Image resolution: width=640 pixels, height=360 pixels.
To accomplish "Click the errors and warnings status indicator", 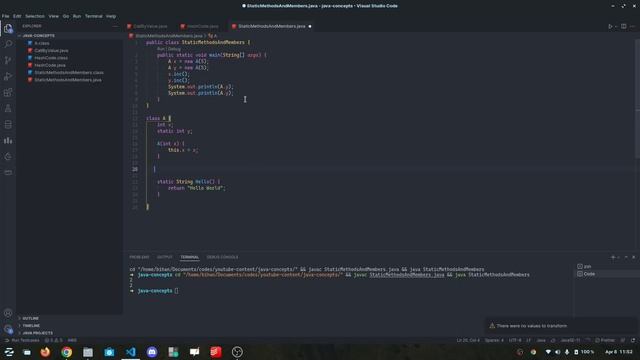I will click(53, 340).
